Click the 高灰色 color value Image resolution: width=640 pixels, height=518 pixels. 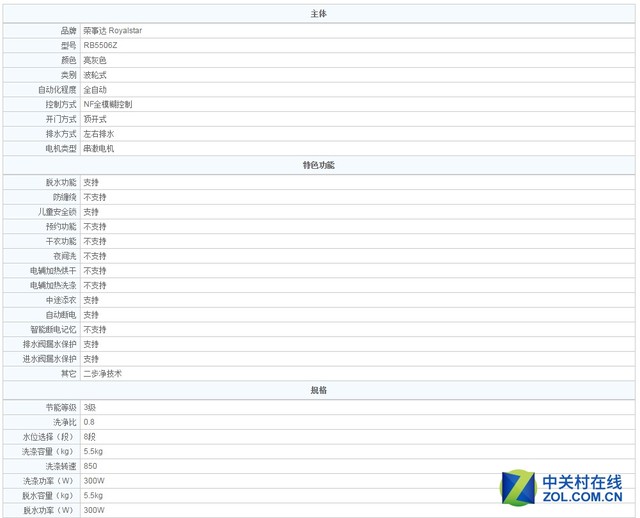95,60
